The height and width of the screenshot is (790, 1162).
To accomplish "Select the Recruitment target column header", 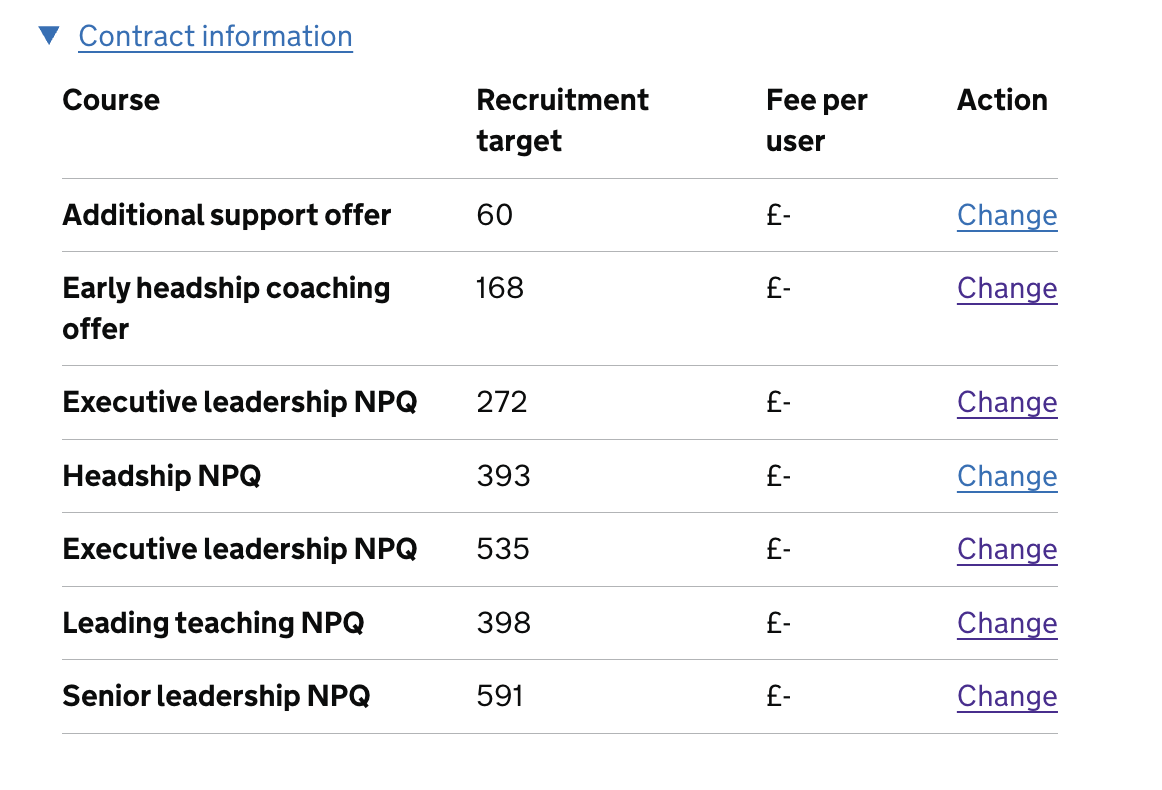I will [x=562, y=120].
